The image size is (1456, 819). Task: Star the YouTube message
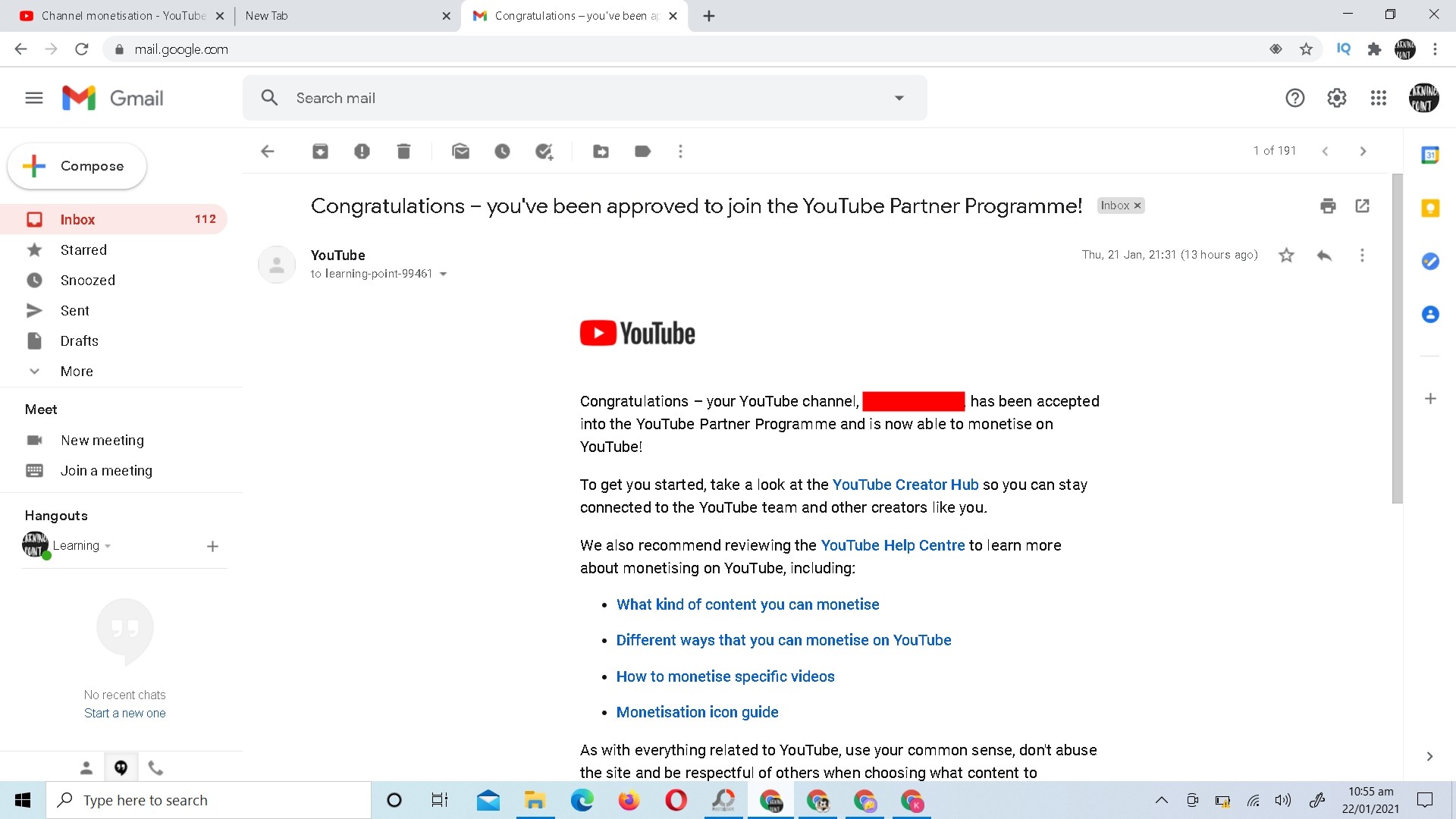1286,255
